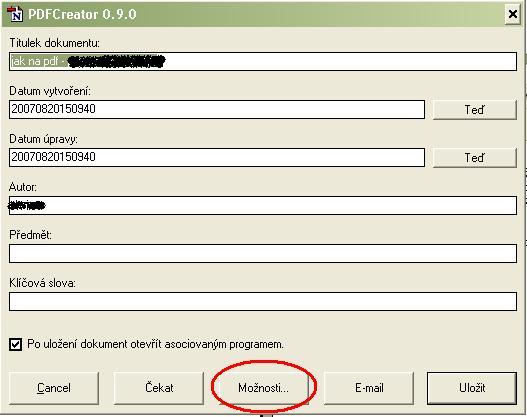Click the Čekat wait button
The width and height of the screenshot is (527, 417).
159,388
